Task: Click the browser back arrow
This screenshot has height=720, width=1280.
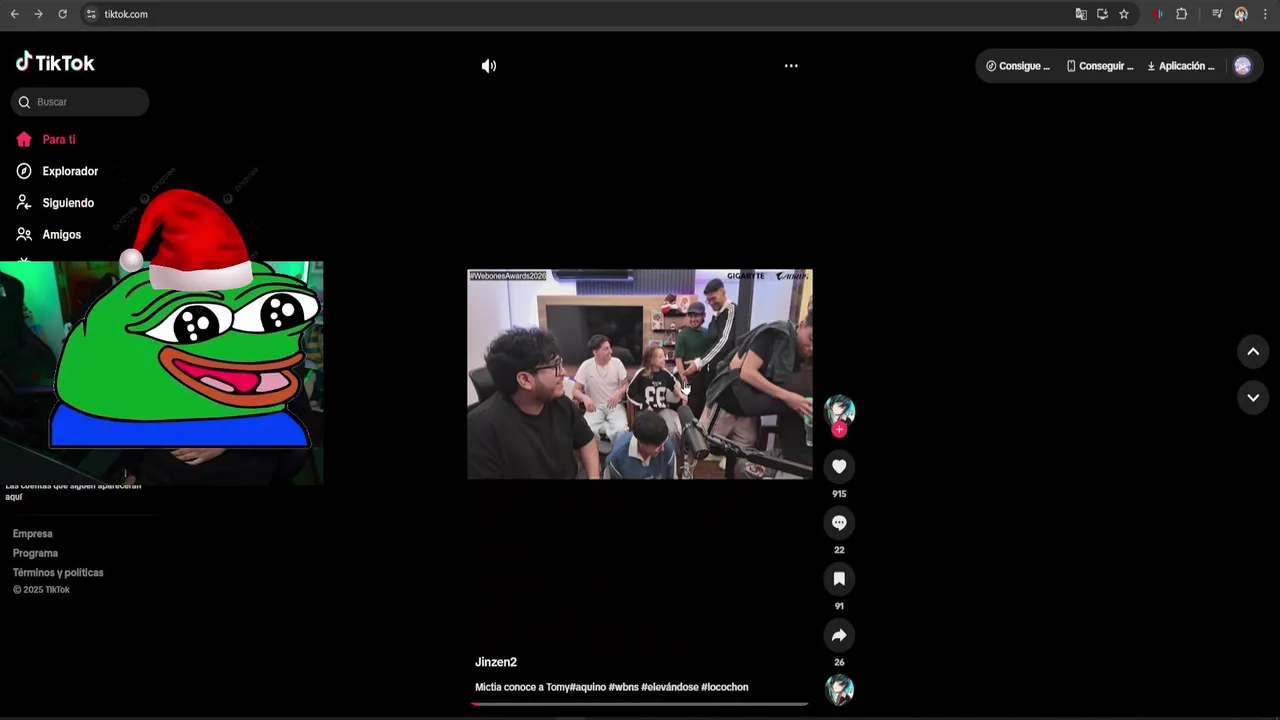Action: click(x=14, y=14)
